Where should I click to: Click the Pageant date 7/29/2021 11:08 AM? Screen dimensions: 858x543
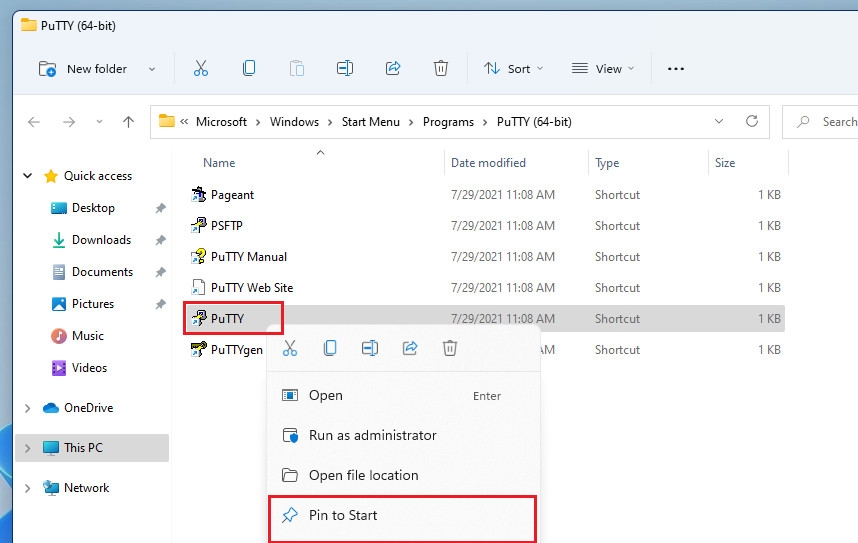(502, 194)
